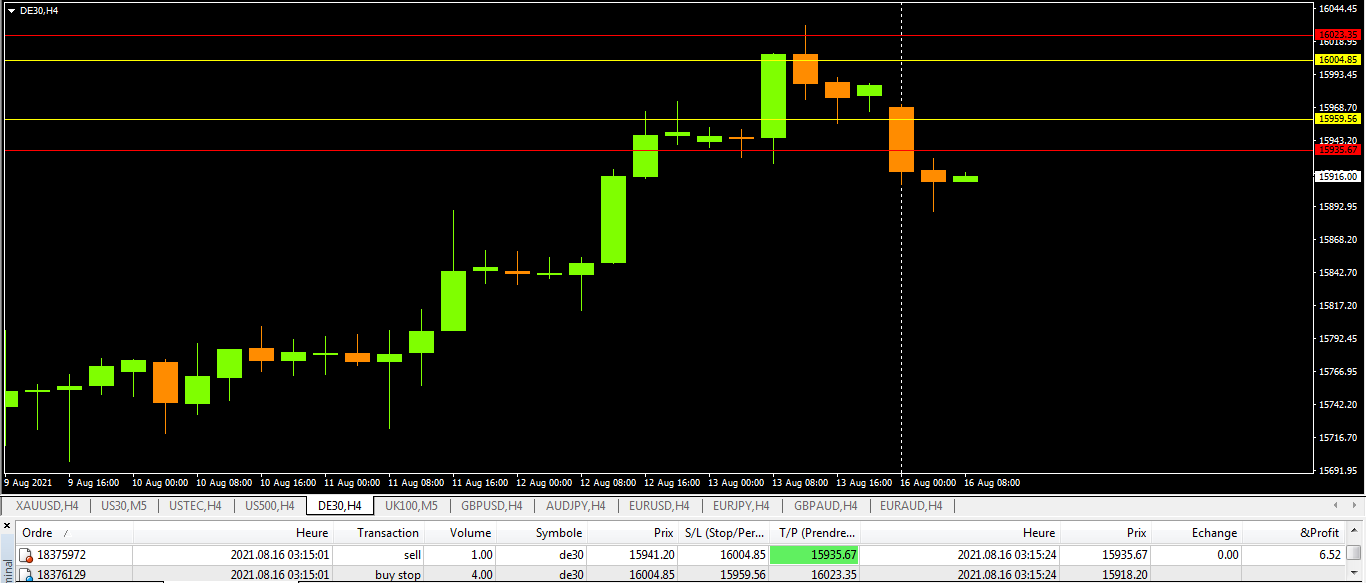Open the EURAUD,H4 chart tab

911,506
